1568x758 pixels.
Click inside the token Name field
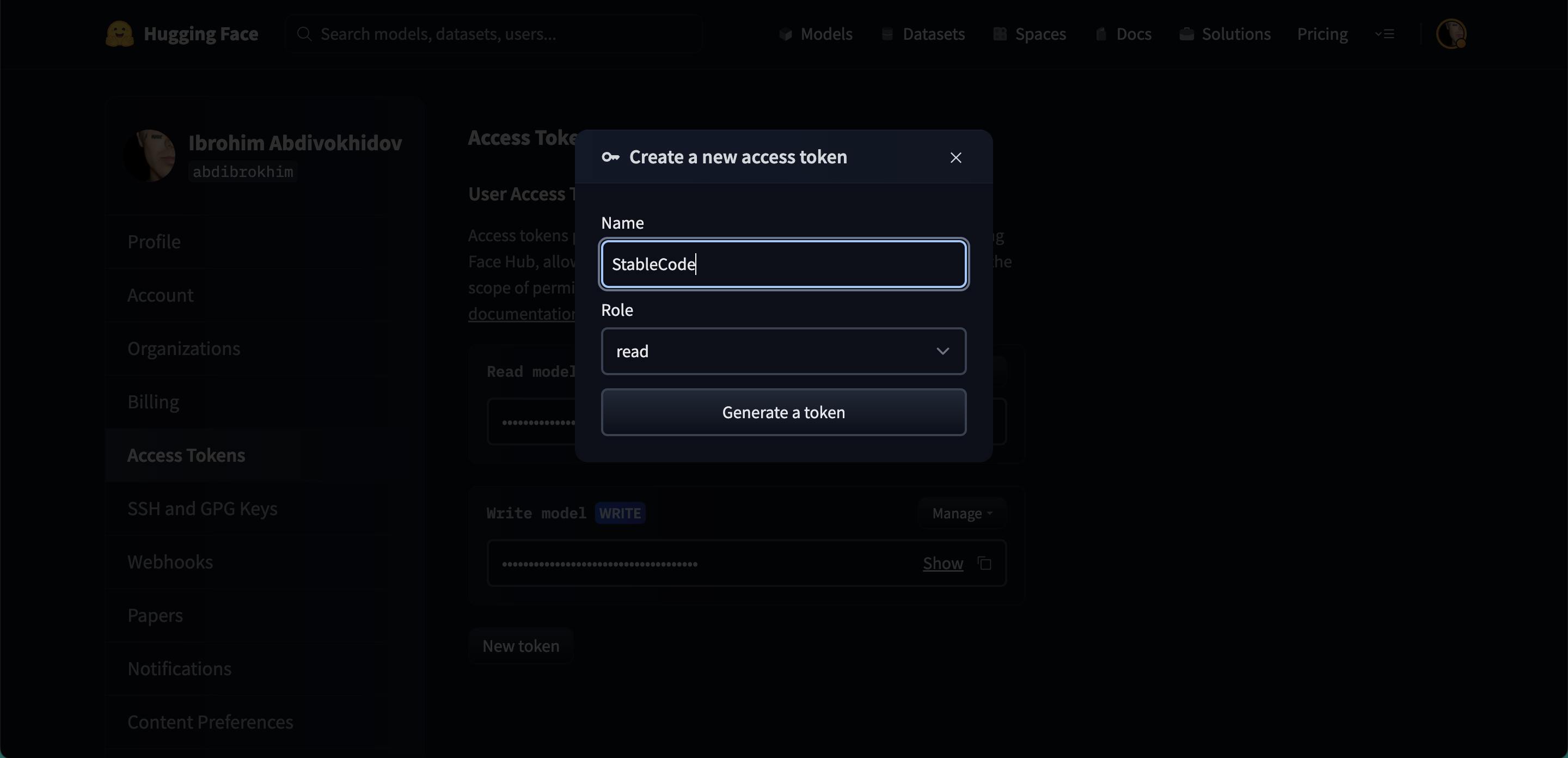click(783, 264)
